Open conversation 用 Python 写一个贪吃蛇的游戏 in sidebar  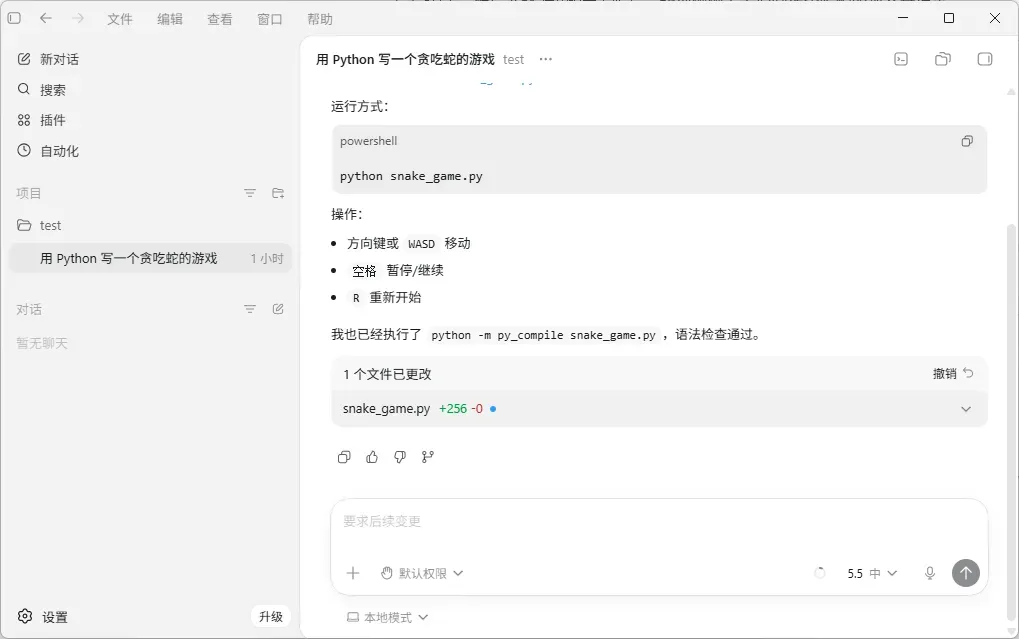click(150, 258)
